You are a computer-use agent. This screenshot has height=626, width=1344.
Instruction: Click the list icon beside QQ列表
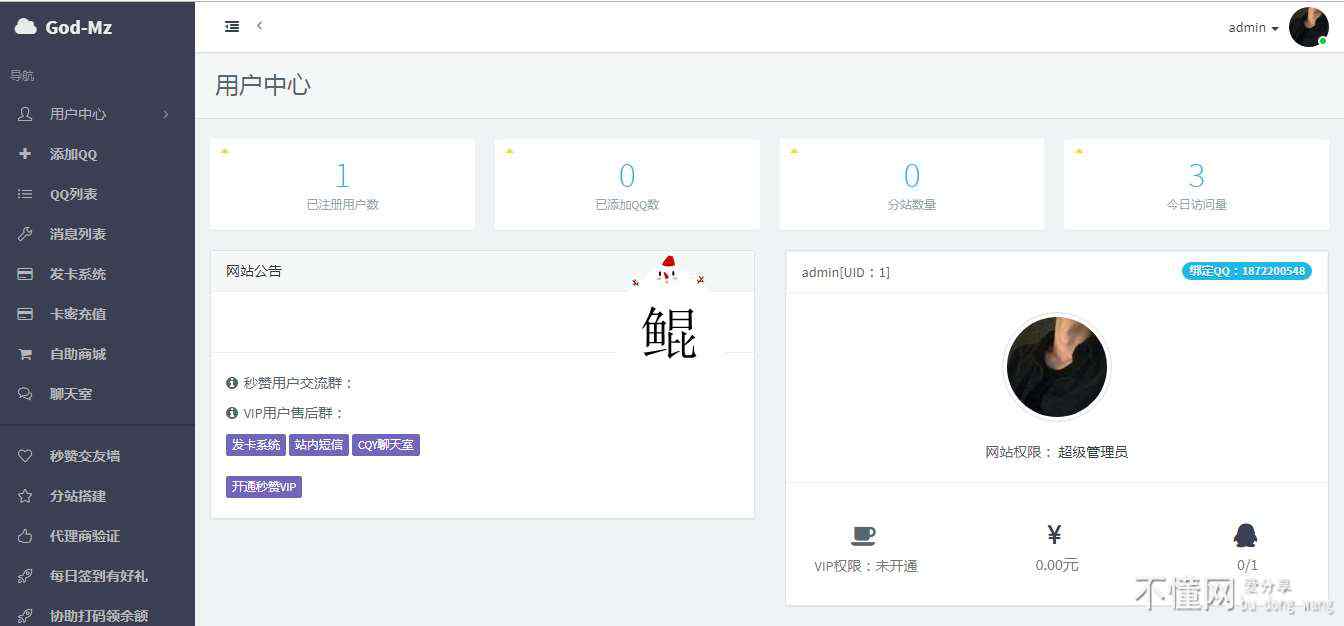pos(25,194)
